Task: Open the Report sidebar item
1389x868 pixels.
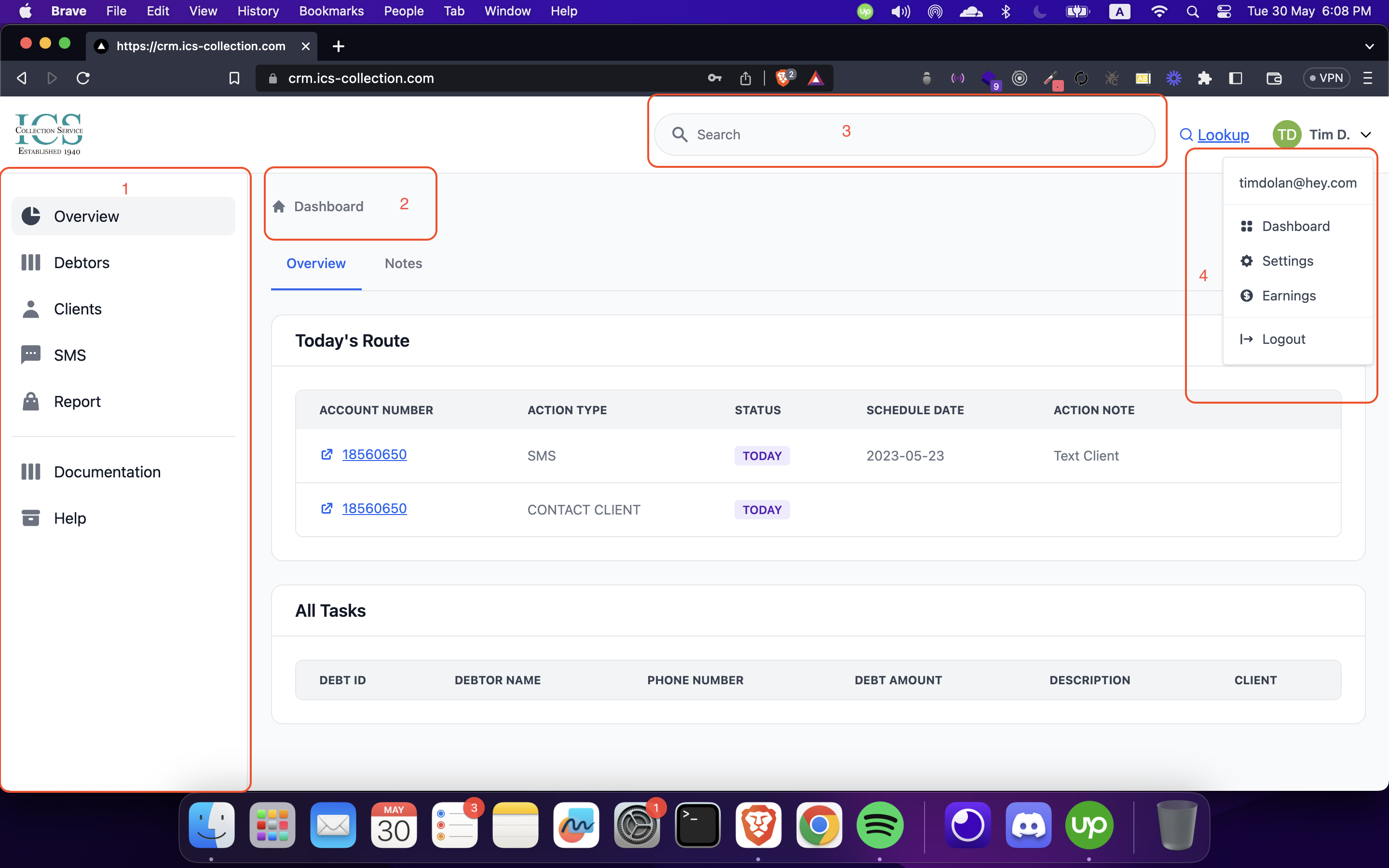Action: tap(77, 401)
